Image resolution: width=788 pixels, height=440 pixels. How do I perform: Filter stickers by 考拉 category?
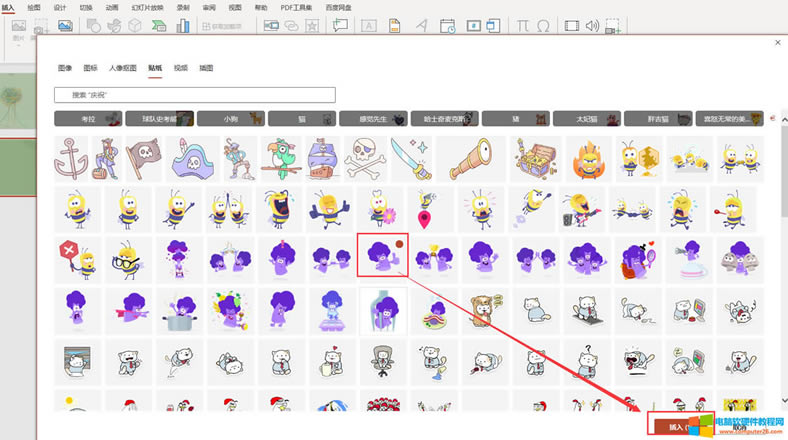point(88,119)
